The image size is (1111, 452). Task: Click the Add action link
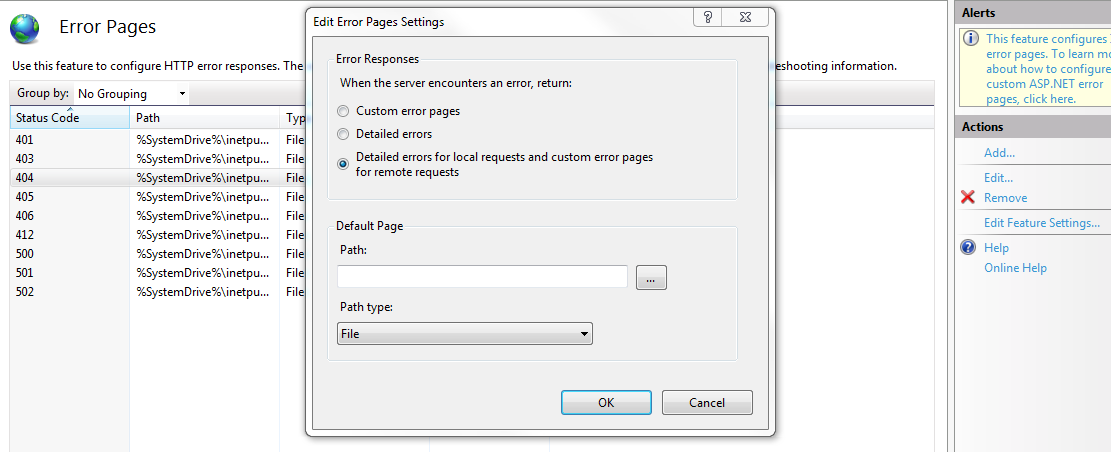[999, 153]
